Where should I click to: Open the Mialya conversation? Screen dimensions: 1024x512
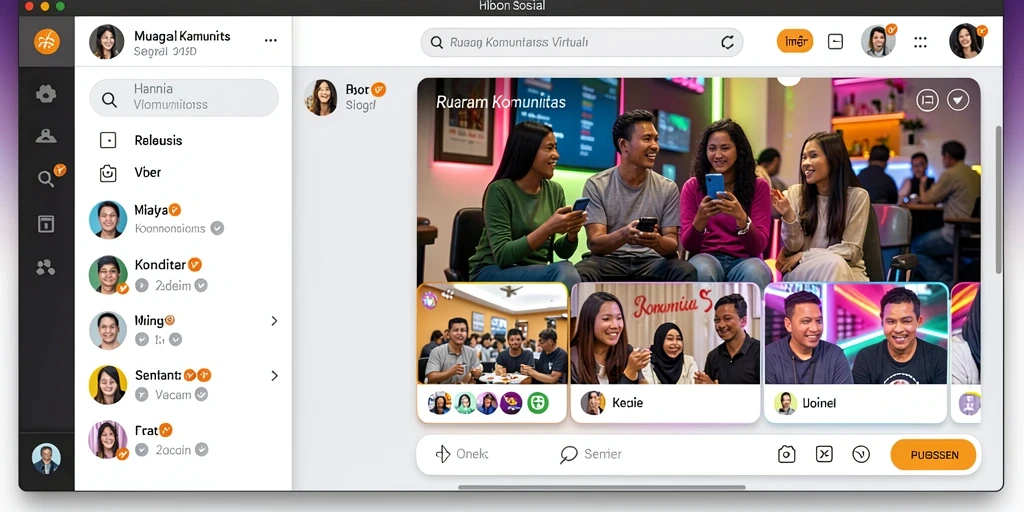click(184, 219)
